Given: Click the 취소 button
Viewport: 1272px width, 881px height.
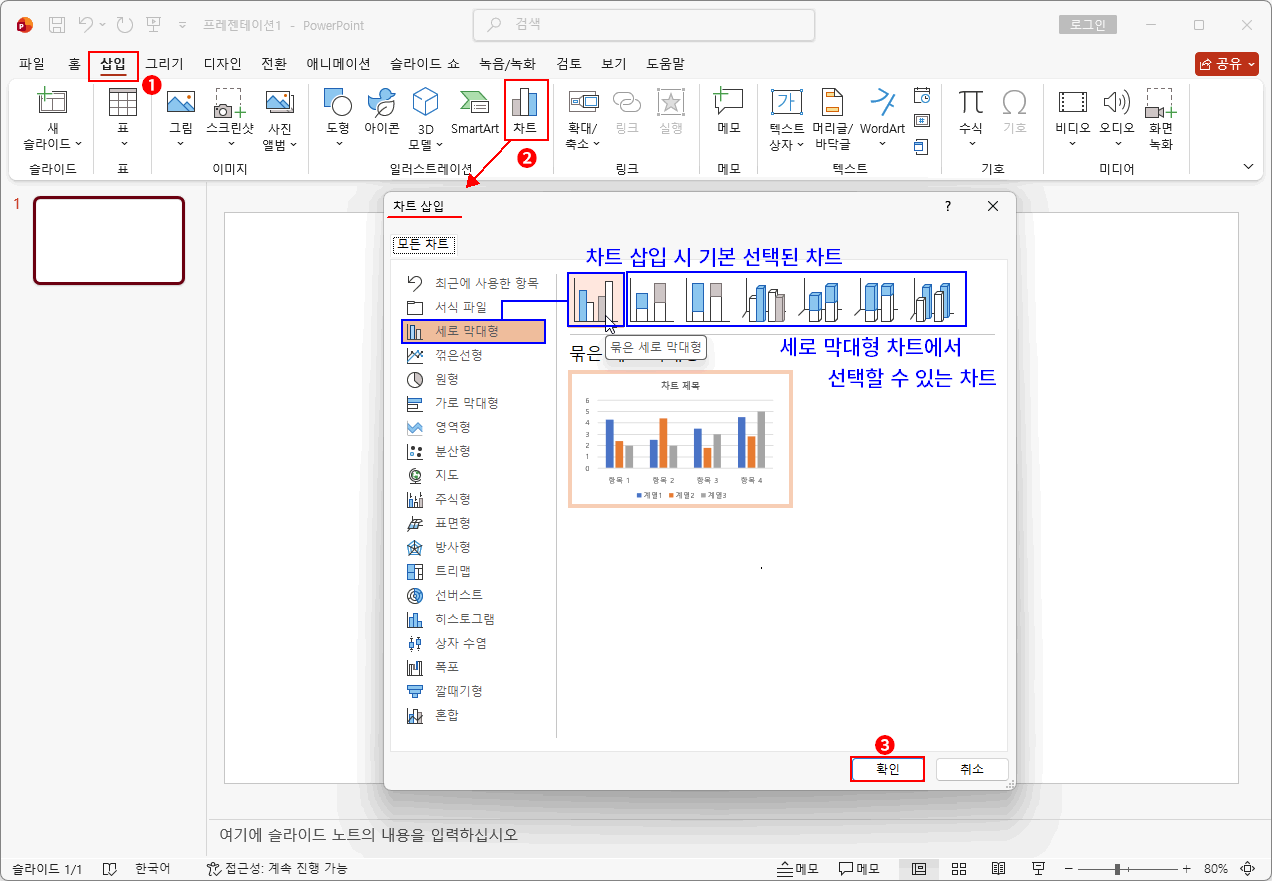Looking at the screenshot, I should [x=971, y=769].
